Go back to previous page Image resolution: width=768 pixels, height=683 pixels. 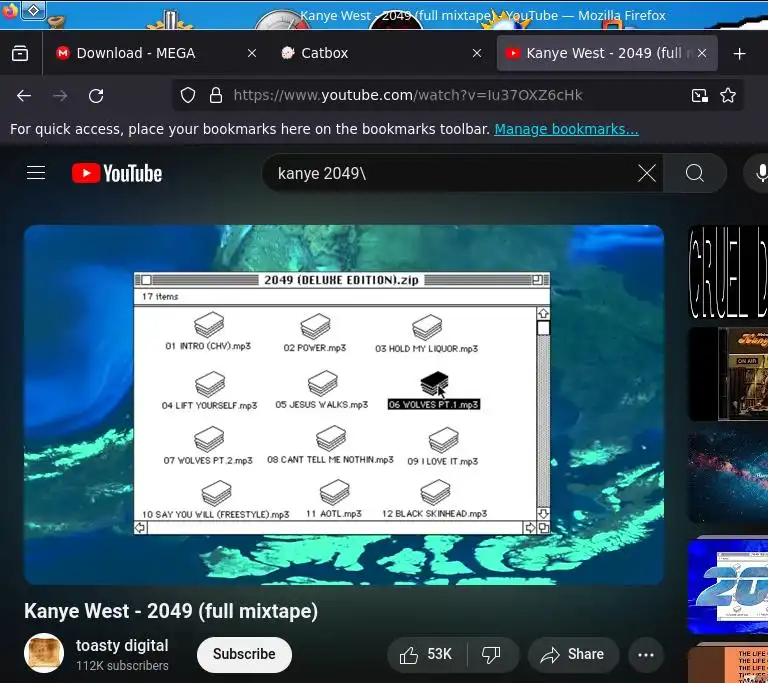coord(24,96)
